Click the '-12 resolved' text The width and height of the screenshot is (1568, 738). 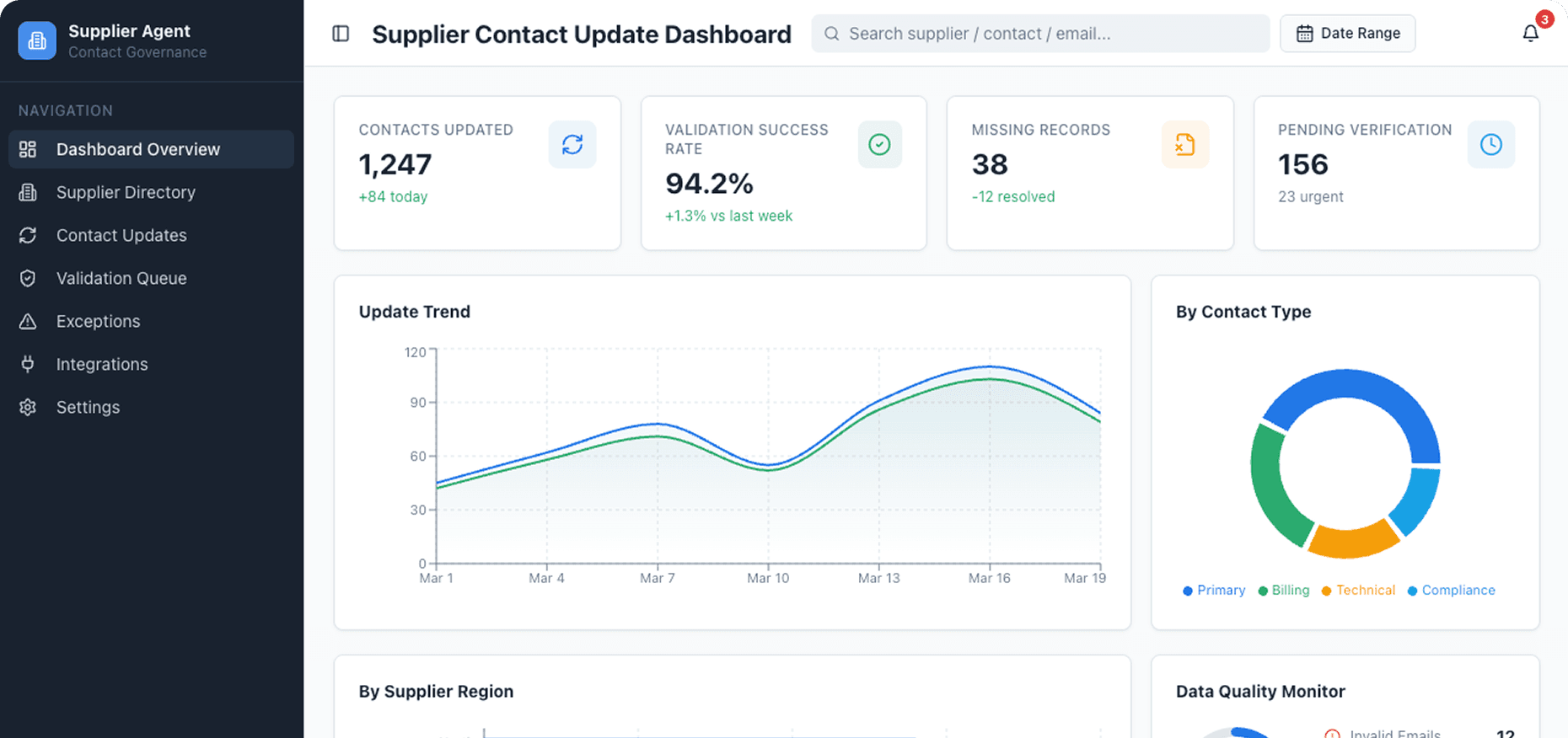point(1013,196)
